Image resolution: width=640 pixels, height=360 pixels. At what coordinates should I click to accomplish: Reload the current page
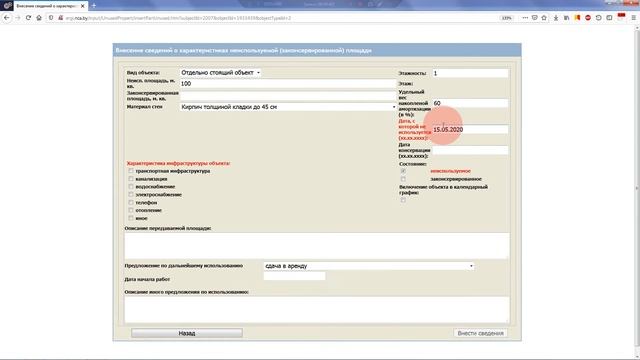pyautogui.click(x=28, y=18)
